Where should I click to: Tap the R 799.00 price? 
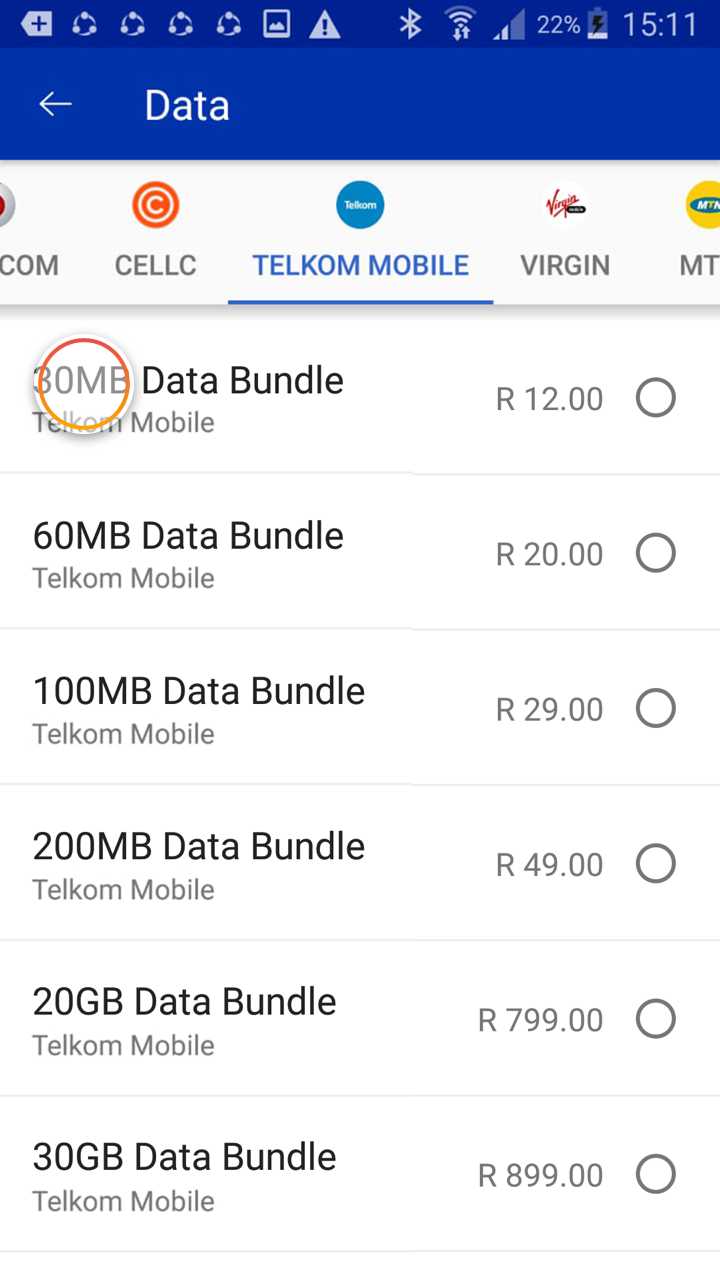point(540,1020)
